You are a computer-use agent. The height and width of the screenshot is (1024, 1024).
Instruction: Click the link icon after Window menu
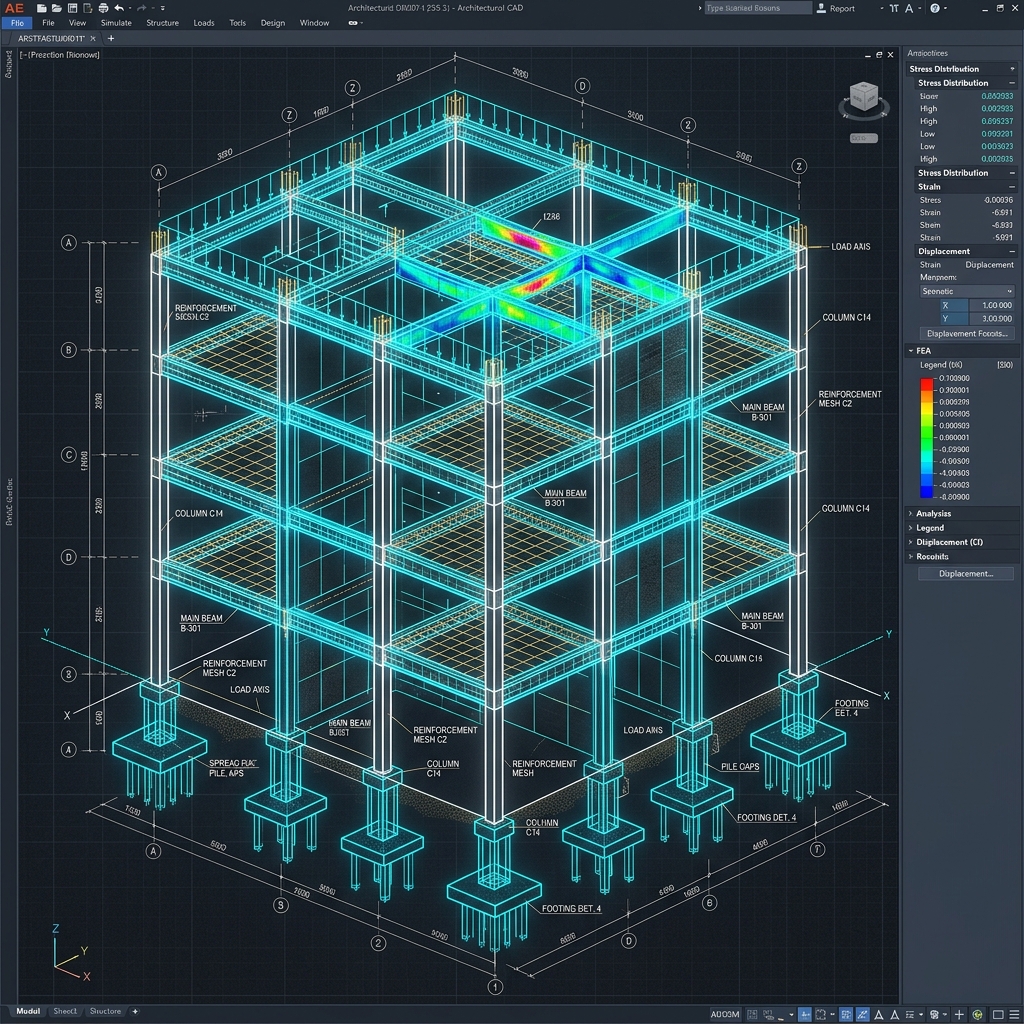click(x=353, y=23)
